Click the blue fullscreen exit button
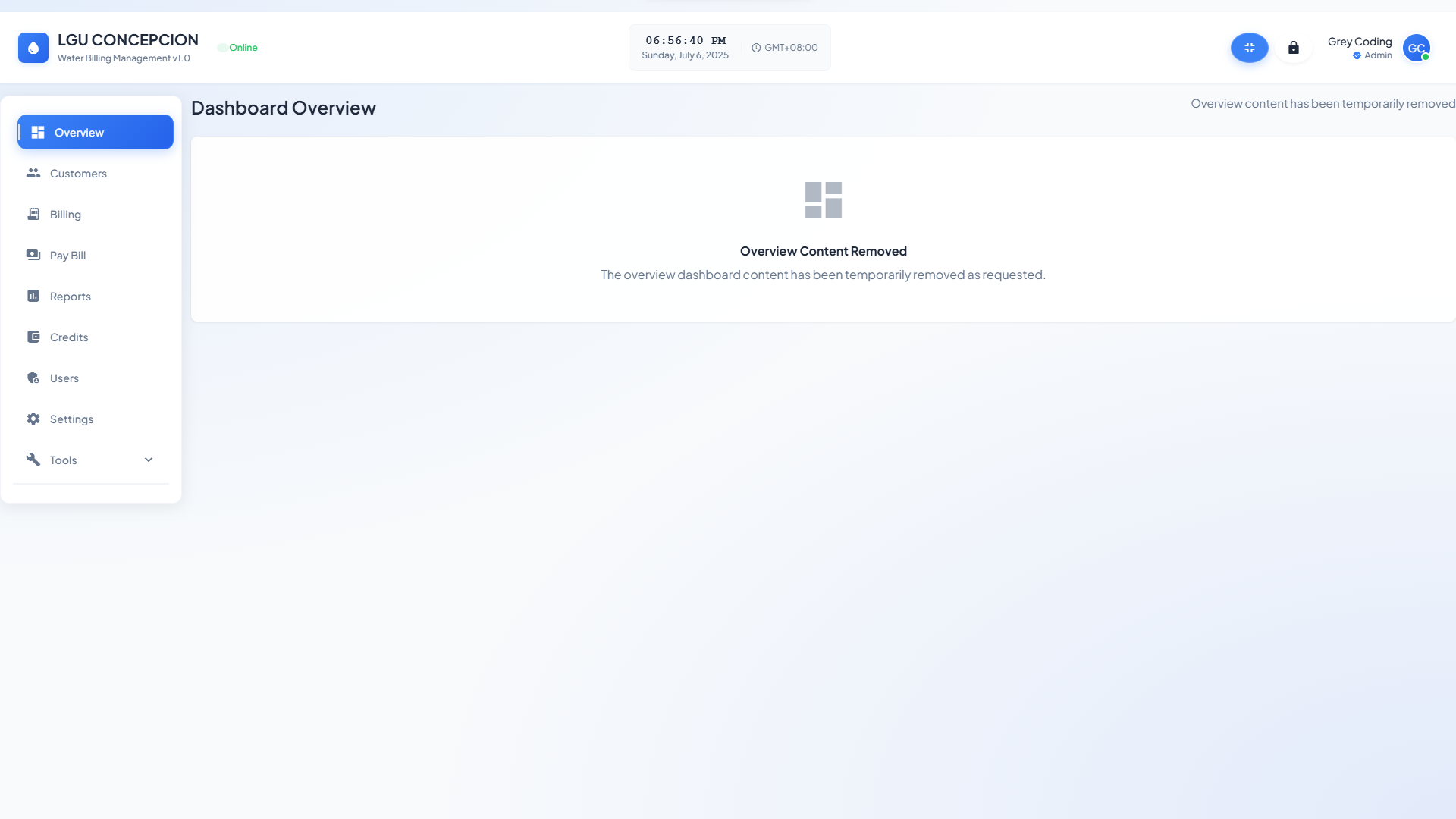 pyautogui.click(x=1250, y=48)
